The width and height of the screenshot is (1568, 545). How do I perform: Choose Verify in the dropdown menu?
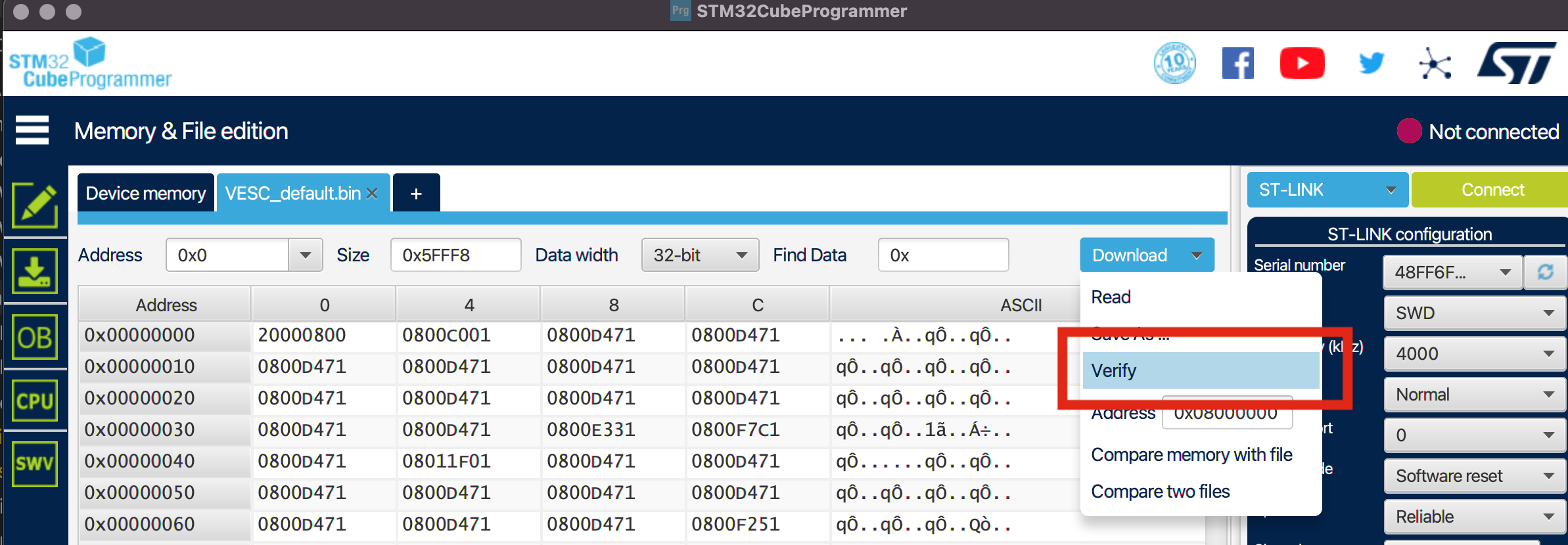1201,370
